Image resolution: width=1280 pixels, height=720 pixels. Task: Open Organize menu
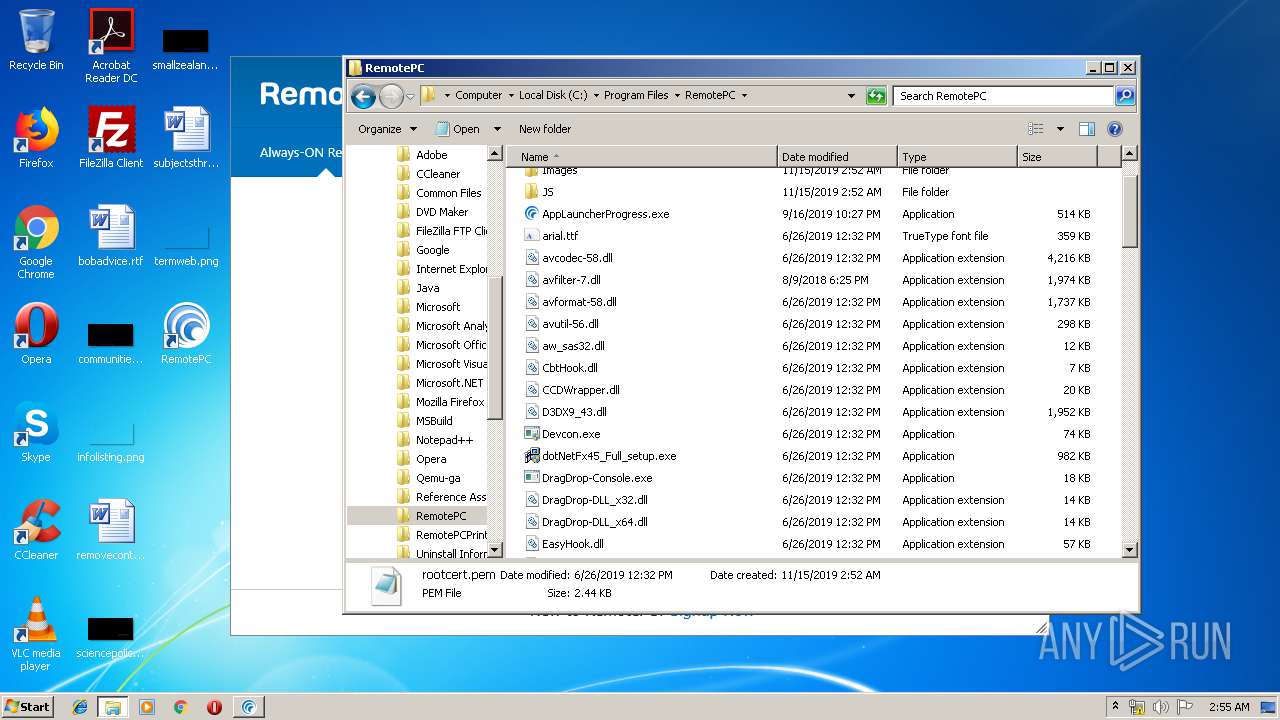click(387, 129)
